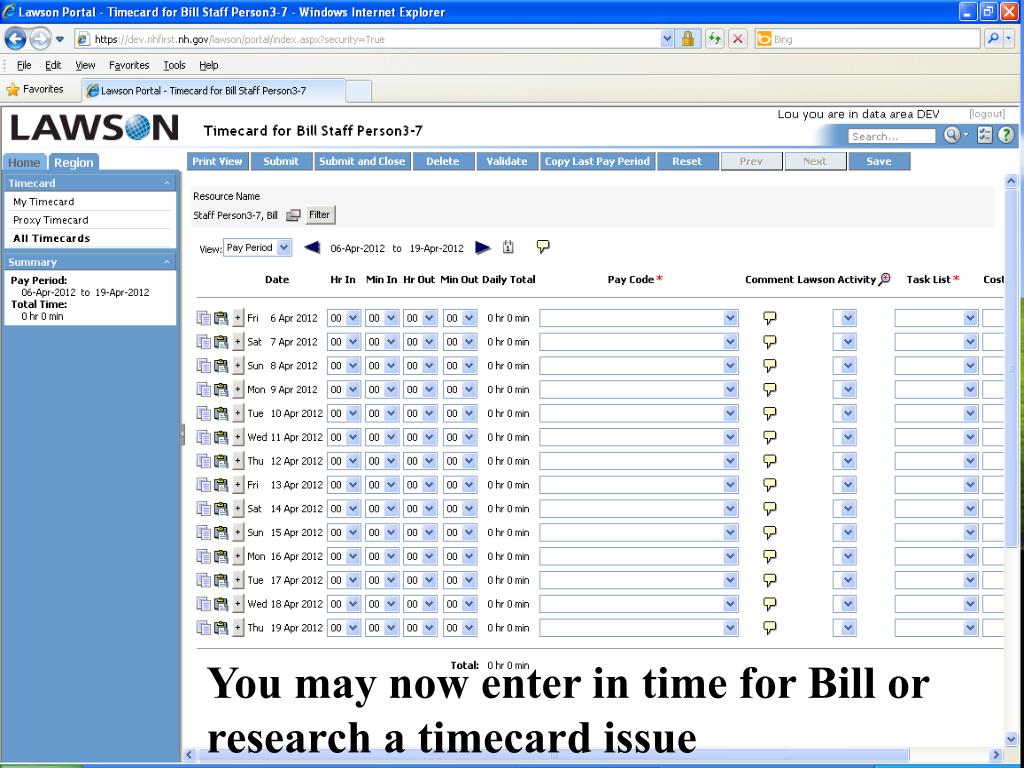Open the comment bubble for Mon 16 Apr 2012
Screen dimensions: 1024x768
[x=770, y=556]
